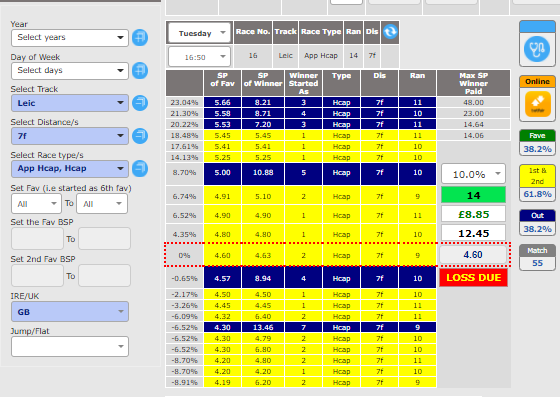Open the Set Fav 'to' All dropdown
560x397 pixels.
102,203
